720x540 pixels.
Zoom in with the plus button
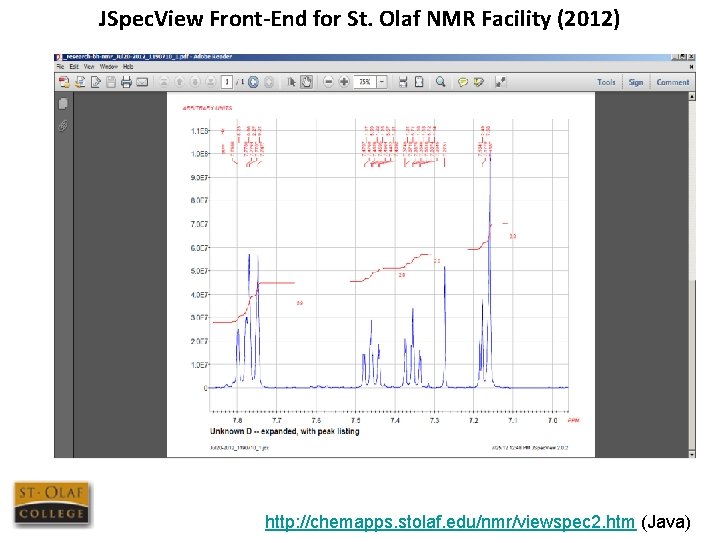[344, 82]
